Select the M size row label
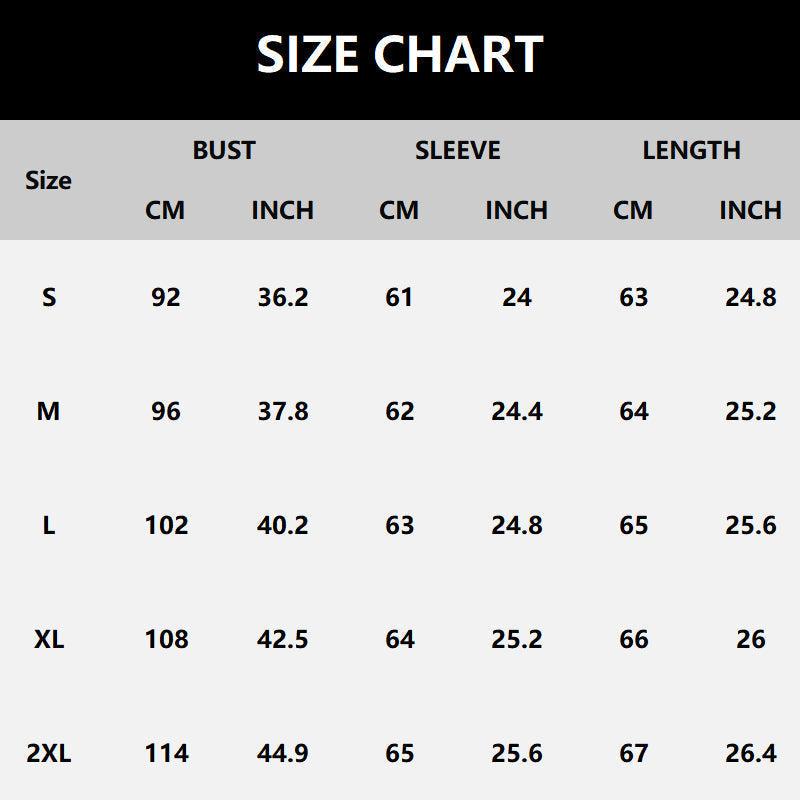This screenshot has width=800, height=800. tap(48, 411)
